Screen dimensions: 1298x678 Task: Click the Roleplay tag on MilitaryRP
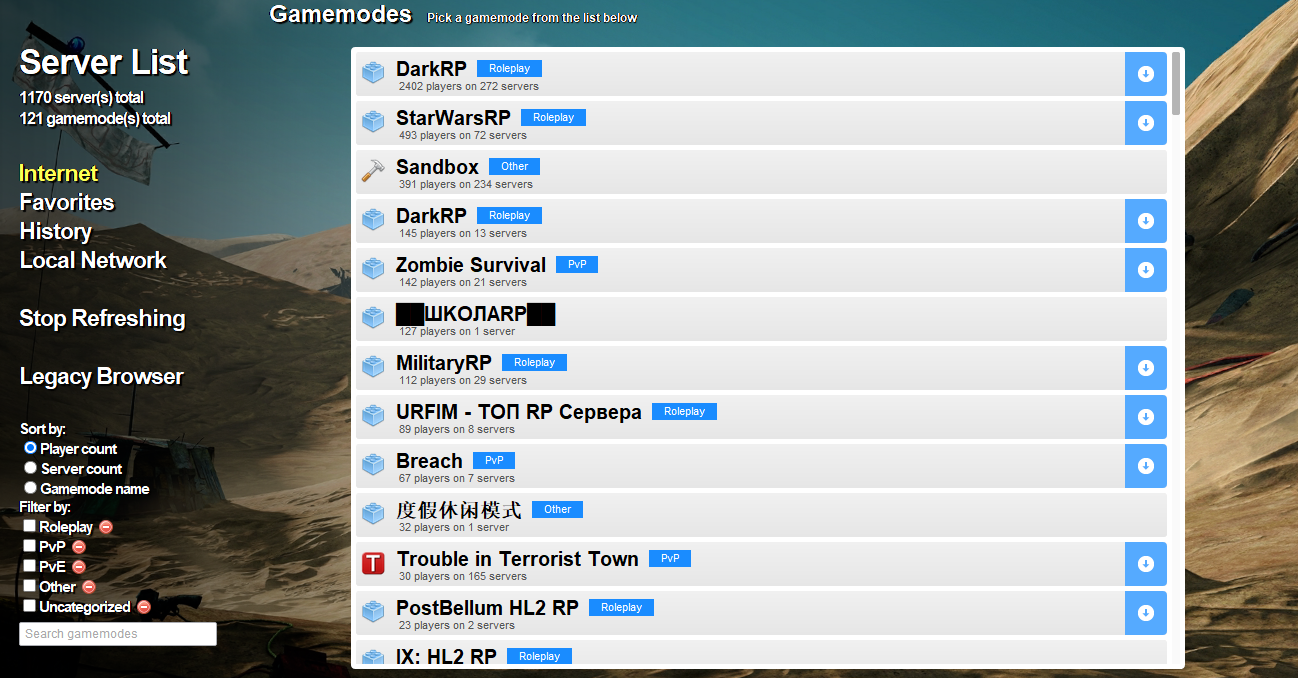(534, 363)
